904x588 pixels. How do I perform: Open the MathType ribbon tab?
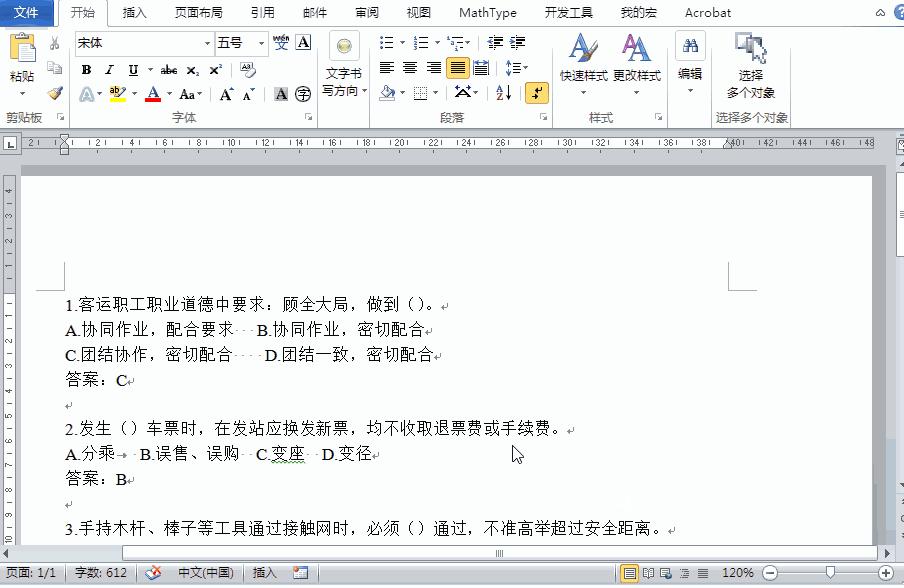[x=487, y=13]
